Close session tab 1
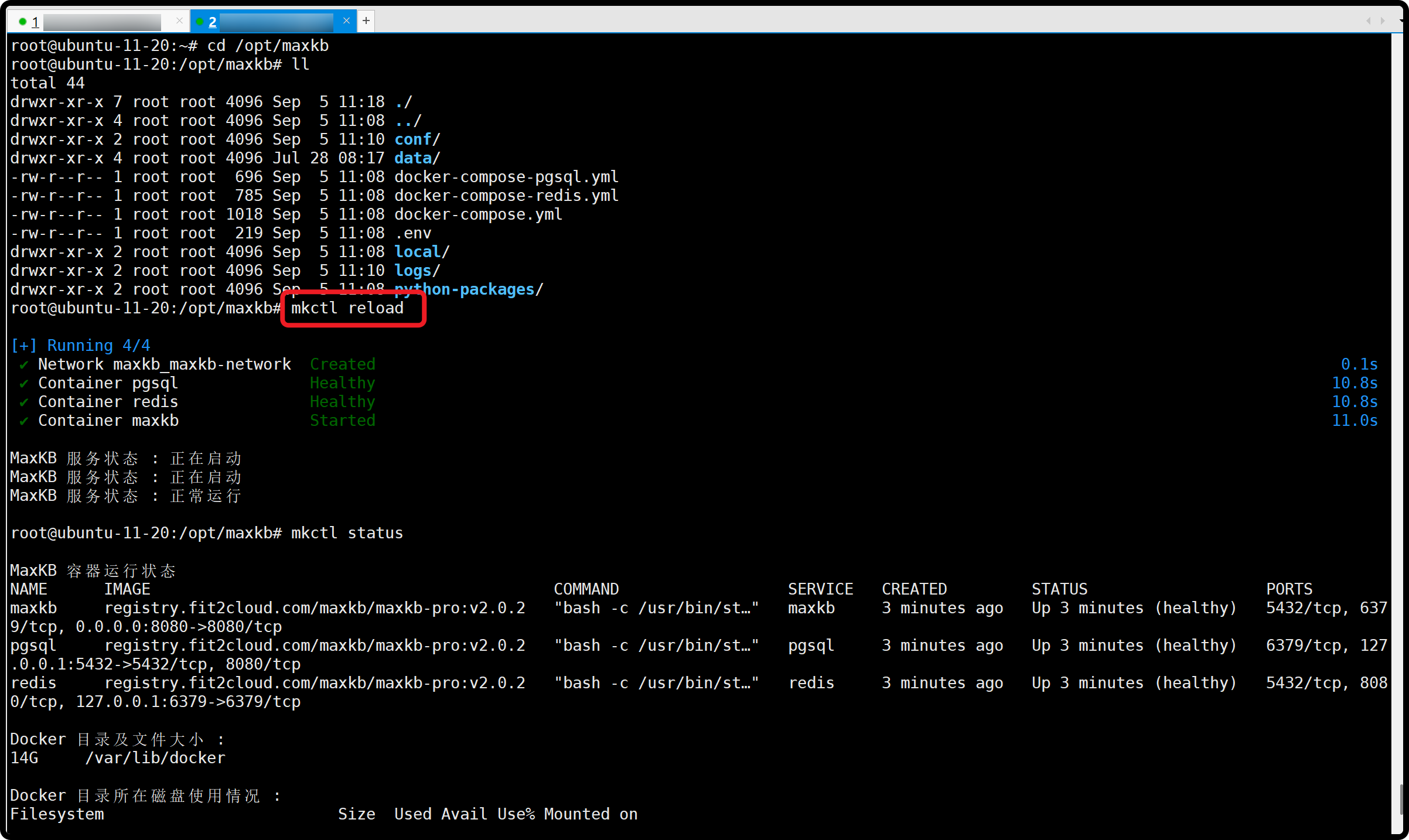Screen dimensions: 1409x840 [x=179, y=21]
